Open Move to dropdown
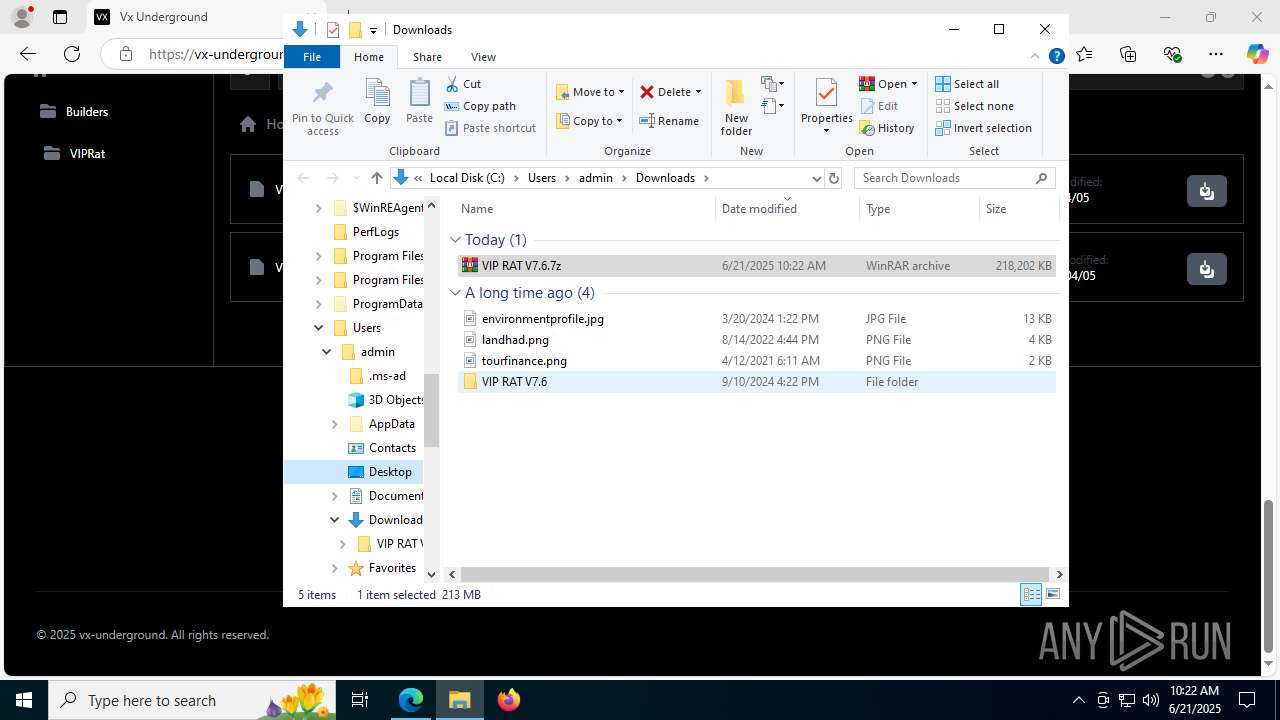 pos(590,92)
